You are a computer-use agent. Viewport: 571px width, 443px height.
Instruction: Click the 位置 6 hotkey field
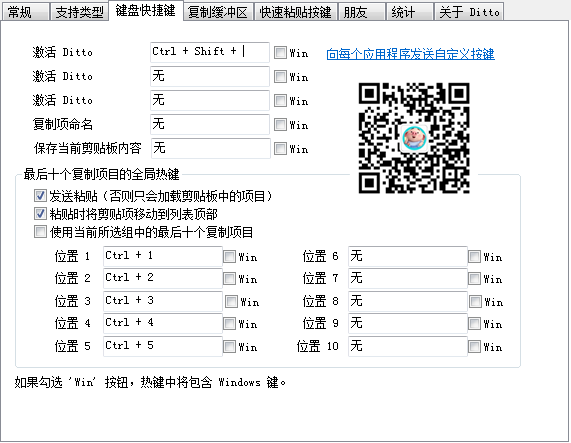(x=408, y=256)
